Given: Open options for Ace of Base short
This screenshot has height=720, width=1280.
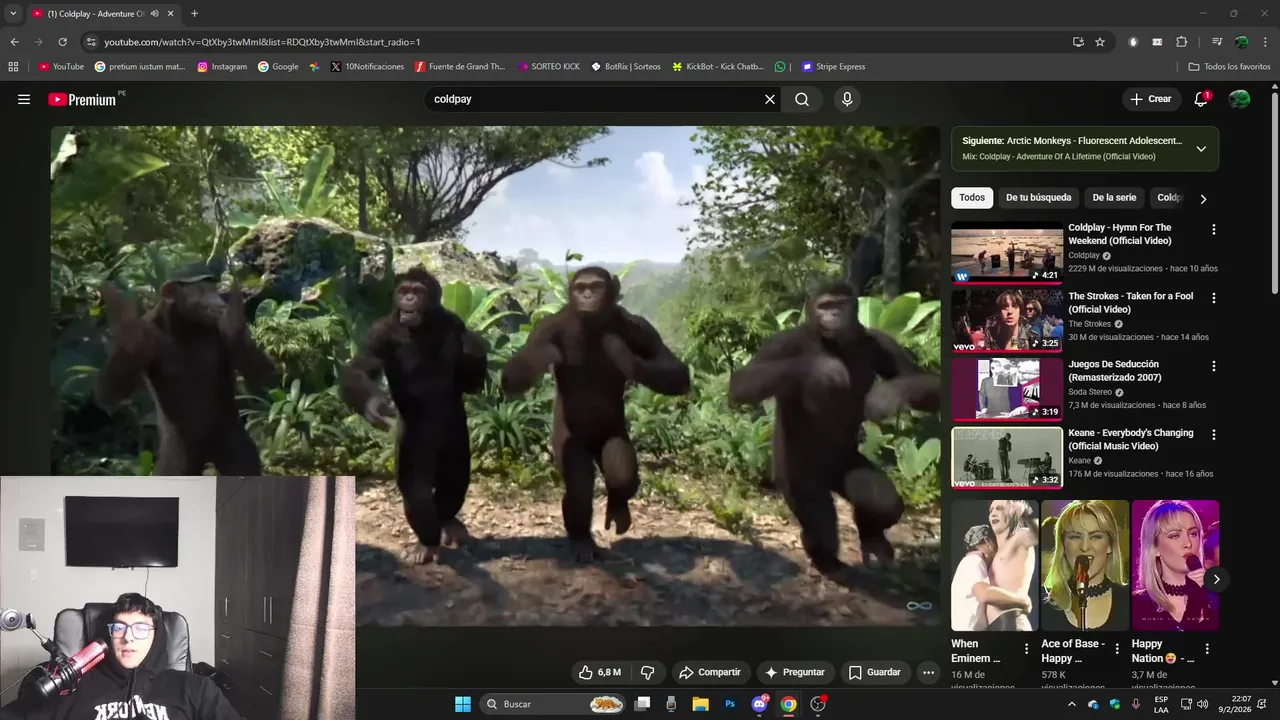Looking at the screenshot, I should [x=1116, y=648].
